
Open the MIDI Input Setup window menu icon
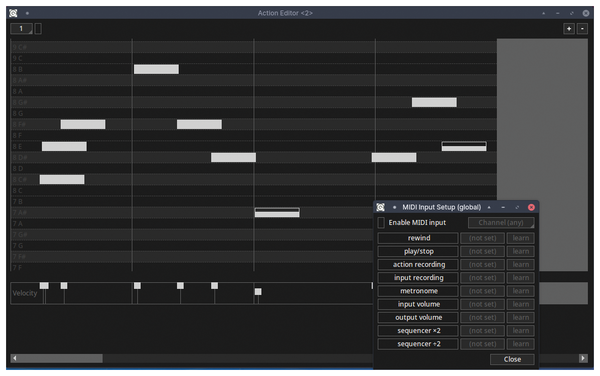[x=380, y=207]
